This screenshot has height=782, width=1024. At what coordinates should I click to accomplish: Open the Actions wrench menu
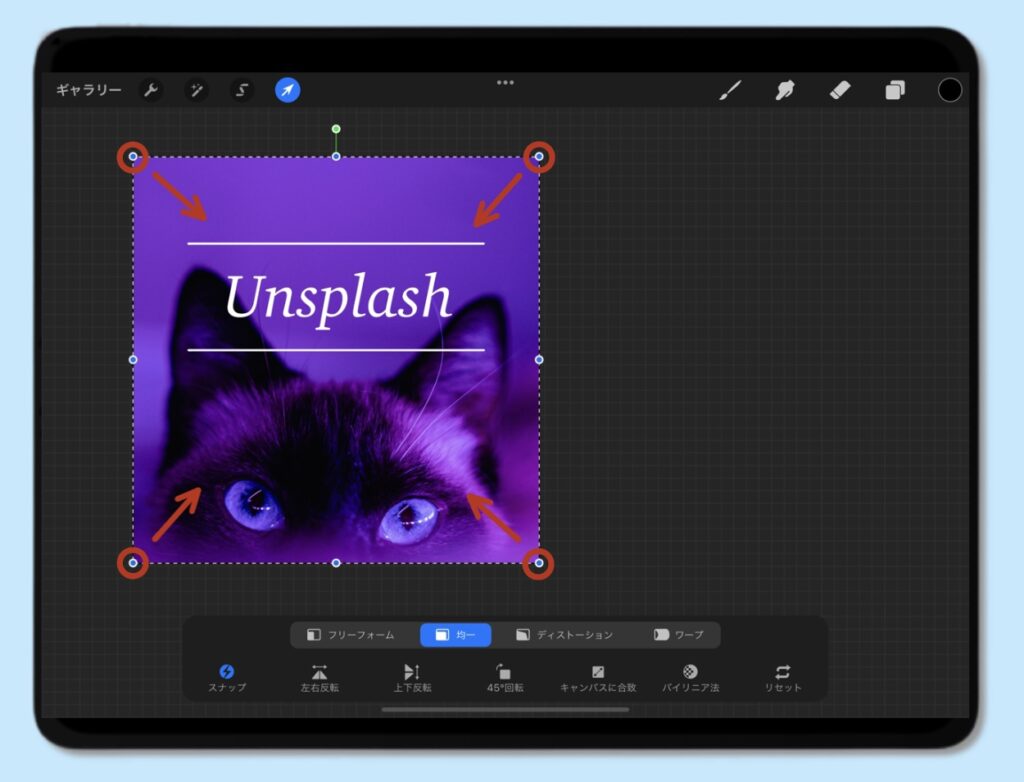pos(151,90)
